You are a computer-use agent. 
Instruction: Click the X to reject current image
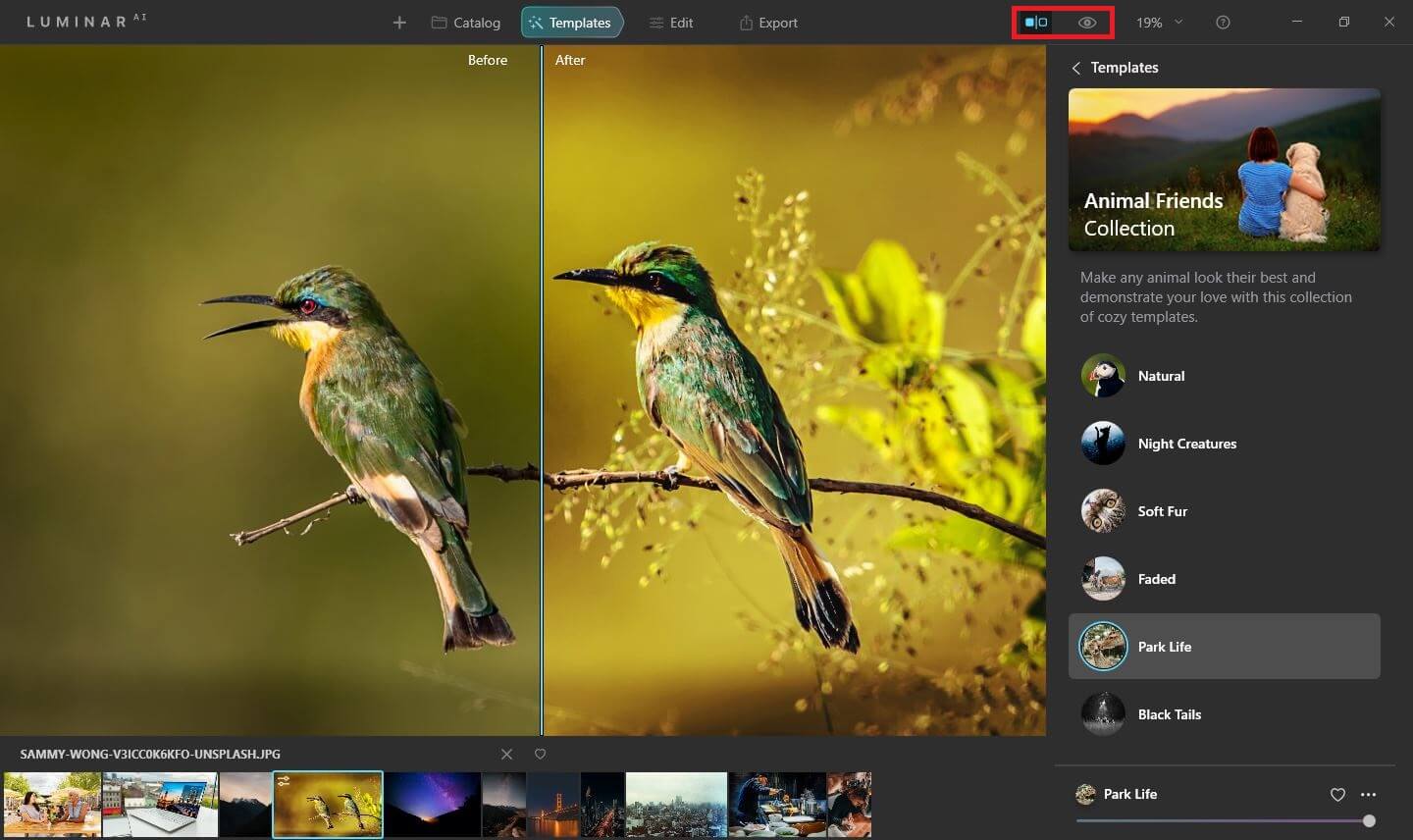point(506,754)
